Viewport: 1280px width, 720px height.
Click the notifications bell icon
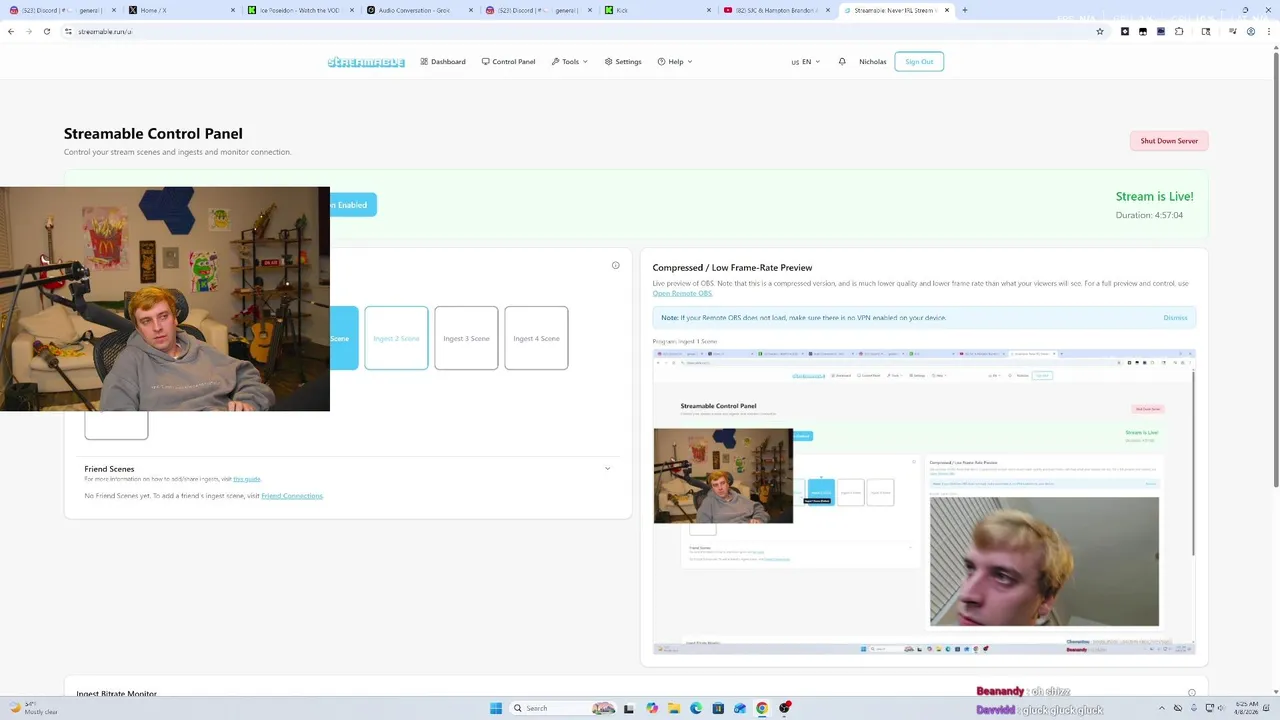tap(842, 62)
